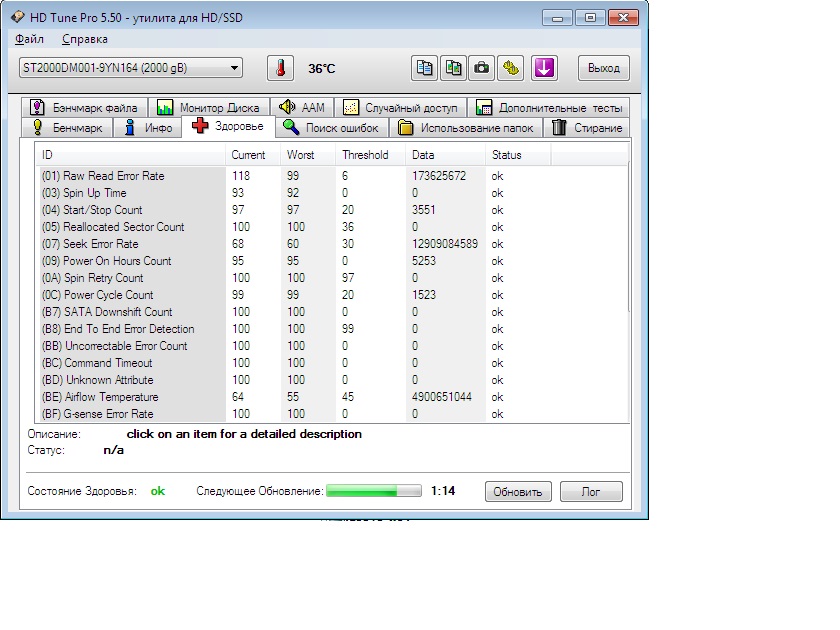Click the Лог button
Screen dimensions: 840x630
[591, 492]
